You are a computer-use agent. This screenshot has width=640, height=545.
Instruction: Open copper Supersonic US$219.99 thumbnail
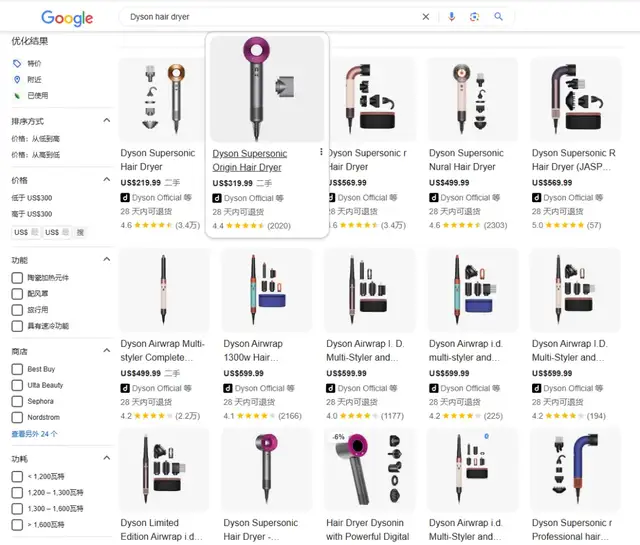(x=163, y=100)
